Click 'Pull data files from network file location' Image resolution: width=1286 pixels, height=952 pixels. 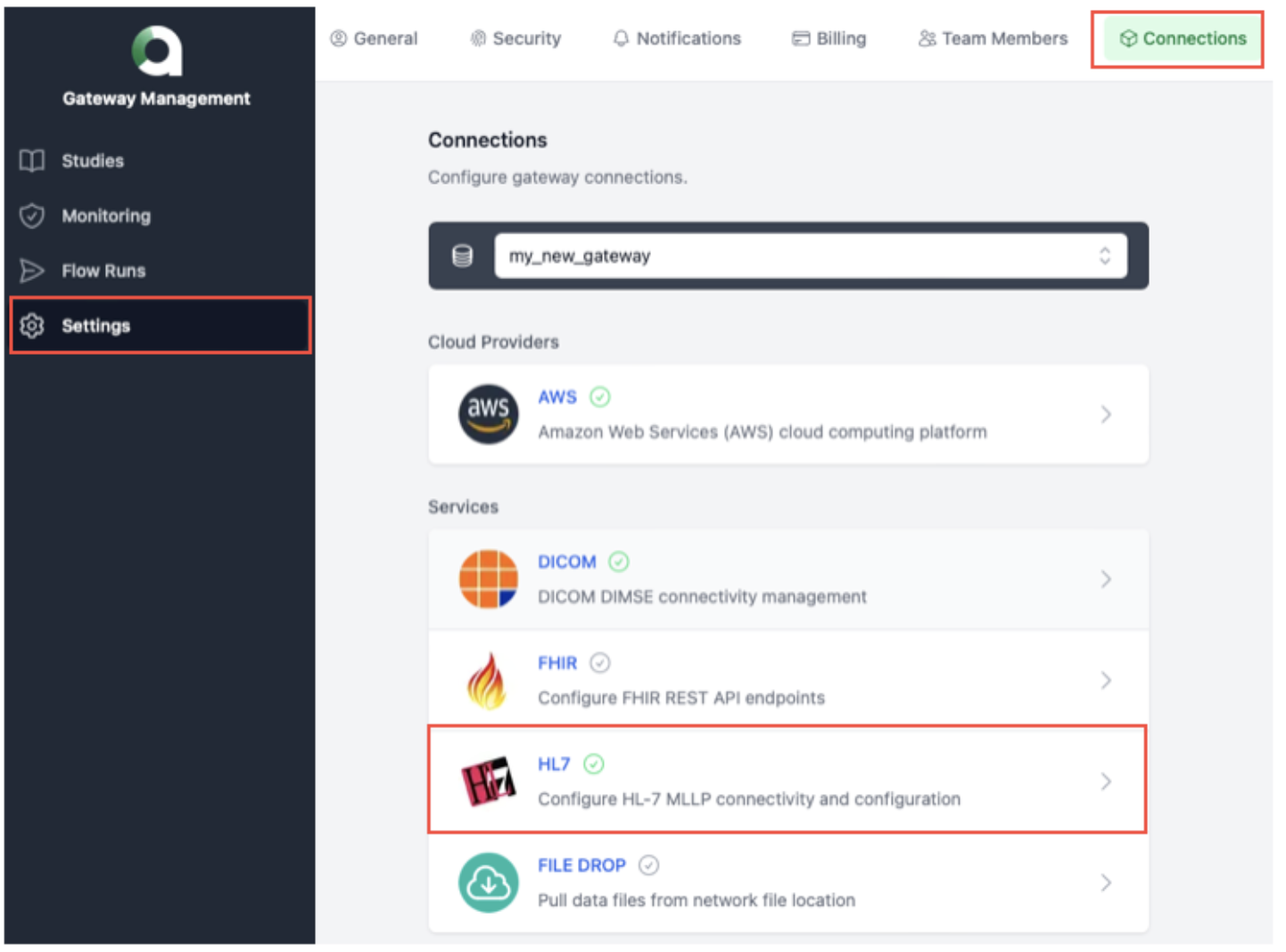coord(697,899)
